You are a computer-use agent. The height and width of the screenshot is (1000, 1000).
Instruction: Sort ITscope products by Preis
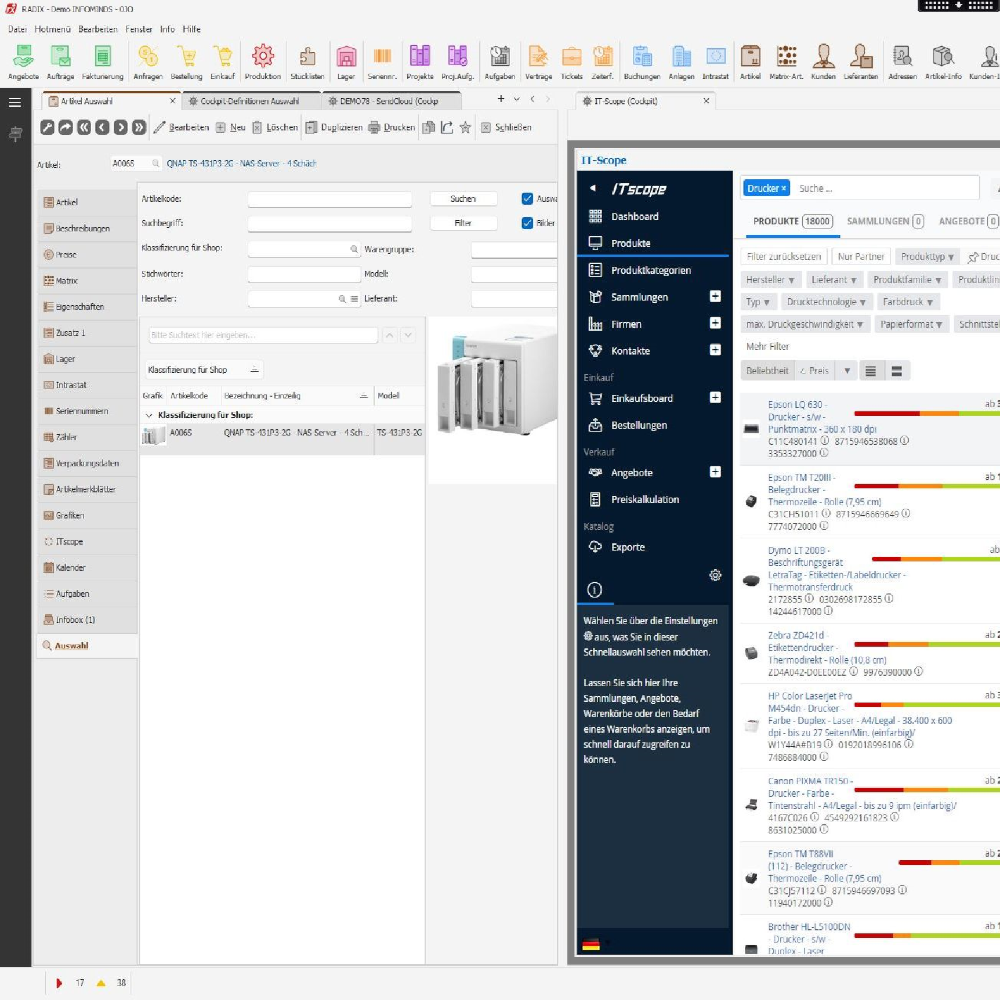click(x=815, y=371)
